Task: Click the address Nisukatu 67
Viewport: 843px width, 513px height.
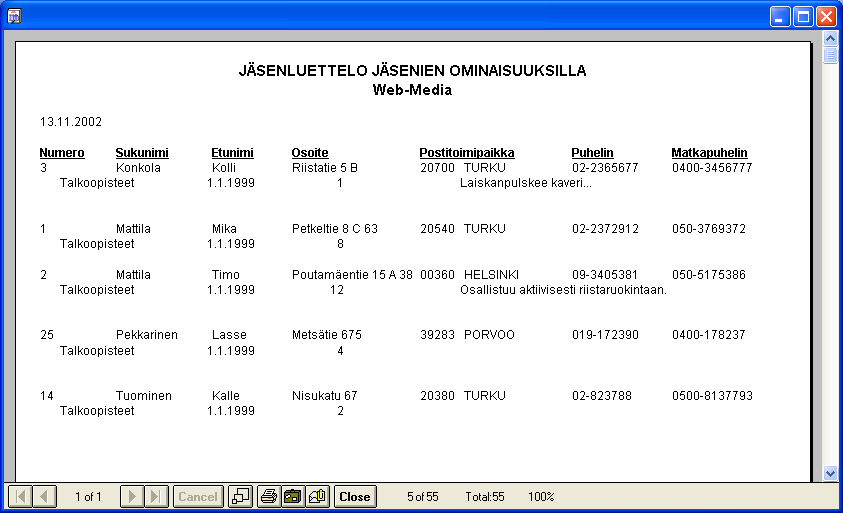Action: click(x=325, y=396)
